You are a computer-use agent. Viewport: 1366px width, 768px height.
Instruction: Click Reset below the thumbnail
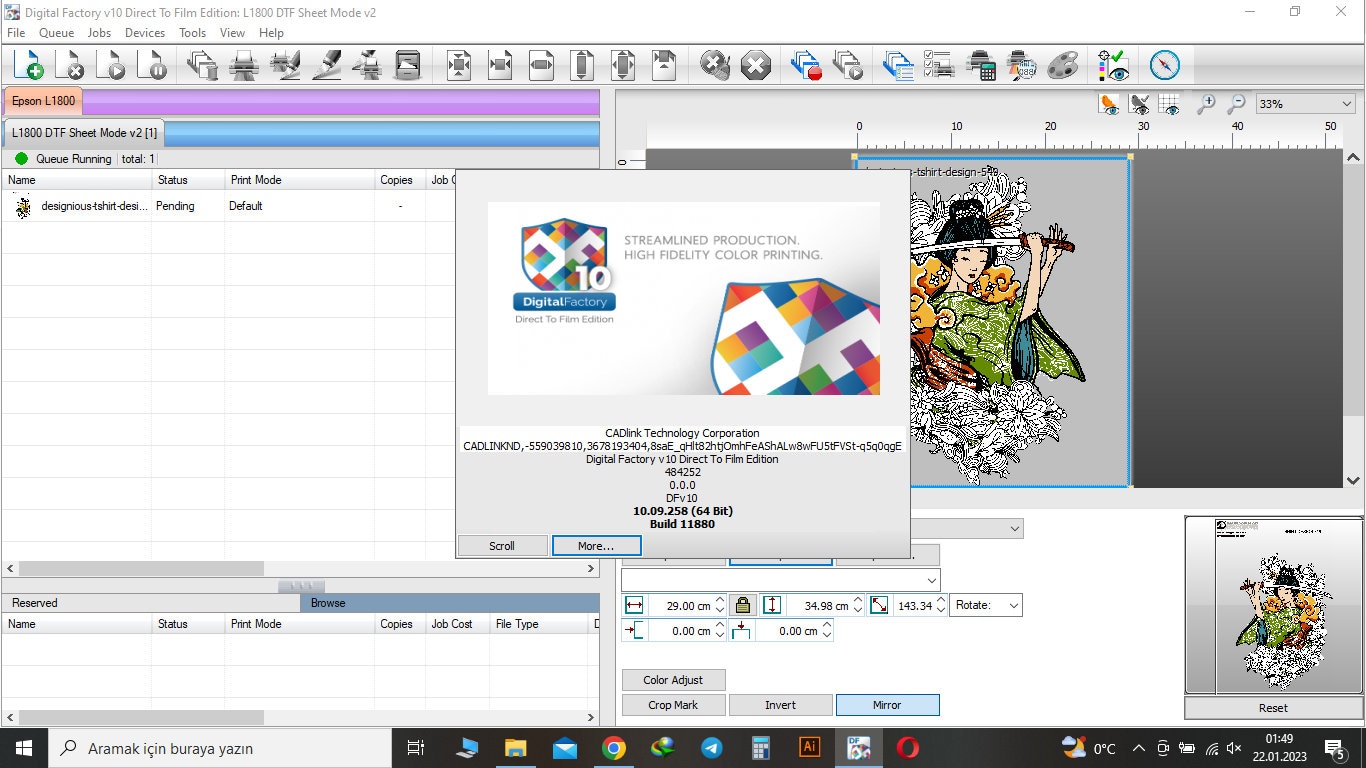(x=1273, y=708)
